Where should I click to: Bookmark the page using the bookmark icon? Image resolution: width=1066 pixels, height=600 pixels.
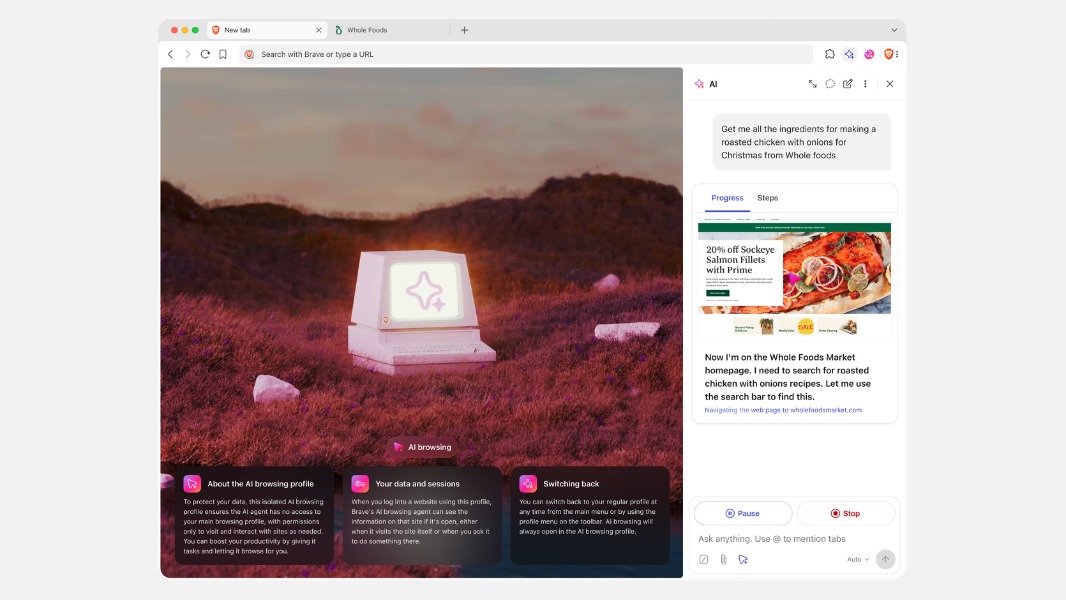point(223,54)
